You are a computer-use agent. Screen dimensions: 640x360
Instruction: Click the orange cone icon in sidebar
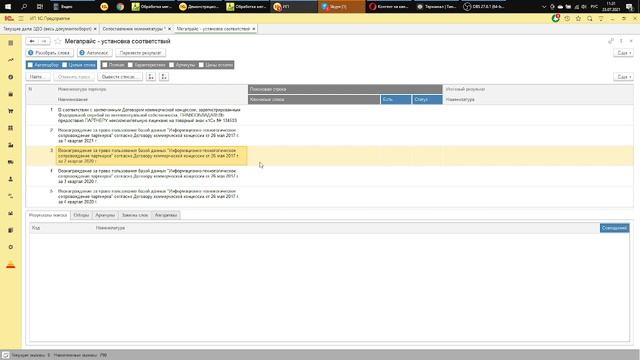tap(11, 265)
